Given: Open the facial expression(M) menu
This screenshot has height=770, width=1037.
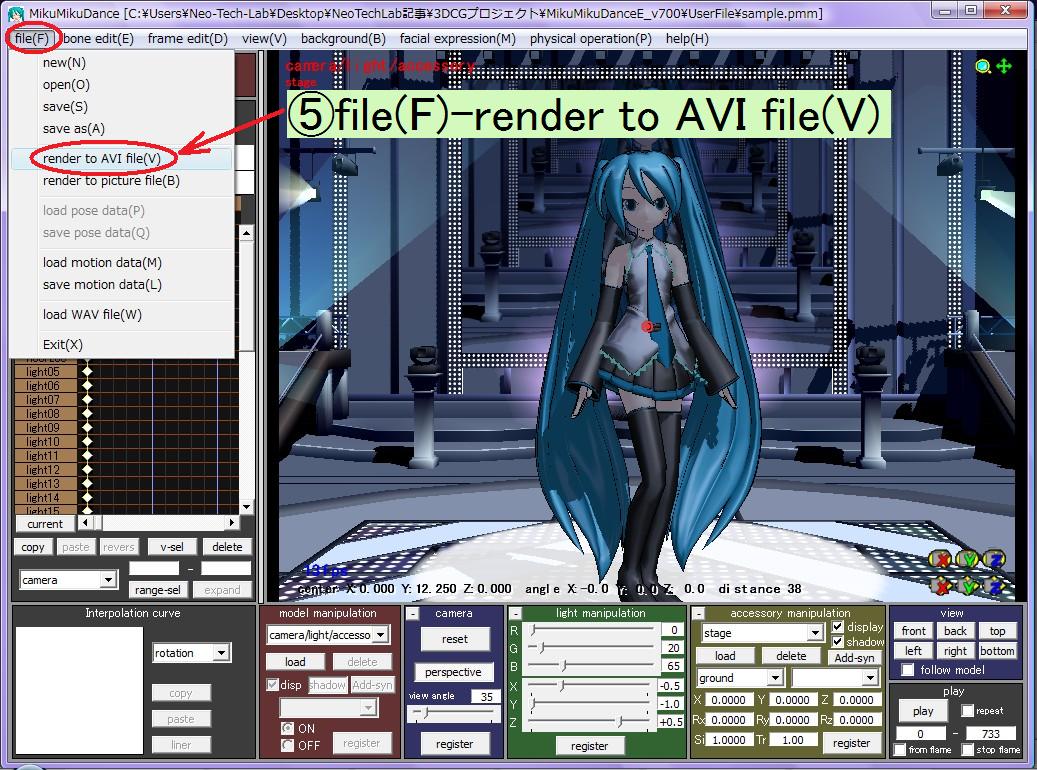Looking at the screenshot, I should coord(458,38).
